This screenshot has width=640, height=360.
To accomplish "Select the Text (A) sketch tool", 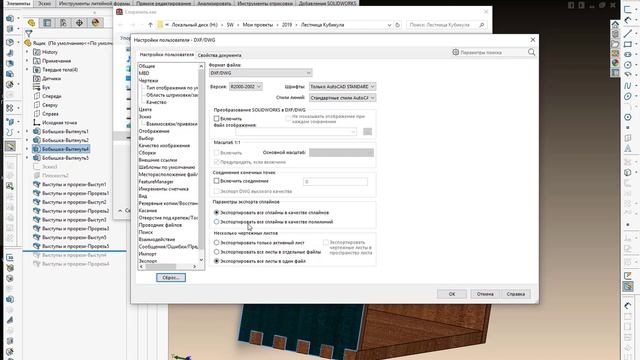I will (x=628, y=149).
